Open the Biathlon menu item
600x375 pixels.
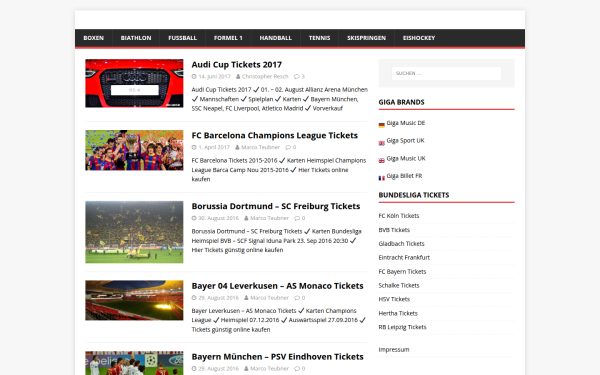[136, 38]
